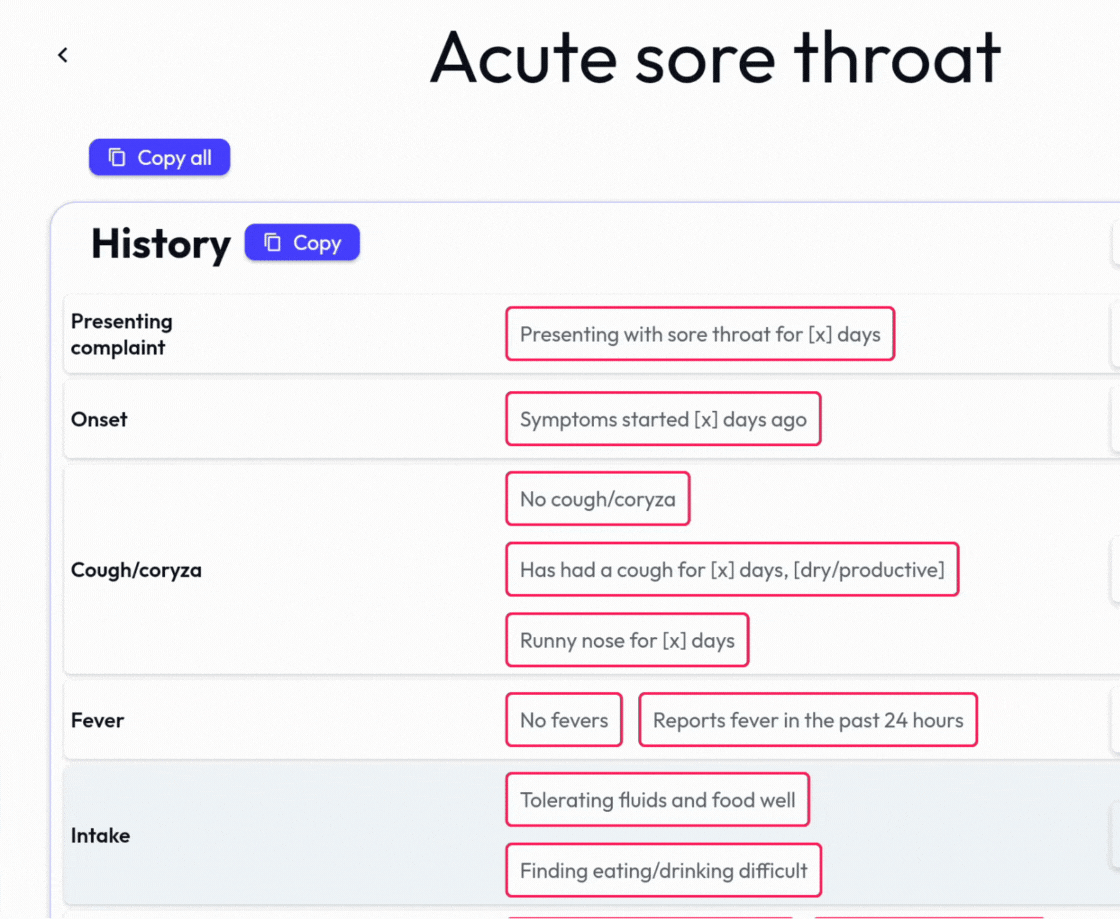The height and width of the screenshot is (919, 1120).
Task: Click the Copy all button
Action: point(160,158)
